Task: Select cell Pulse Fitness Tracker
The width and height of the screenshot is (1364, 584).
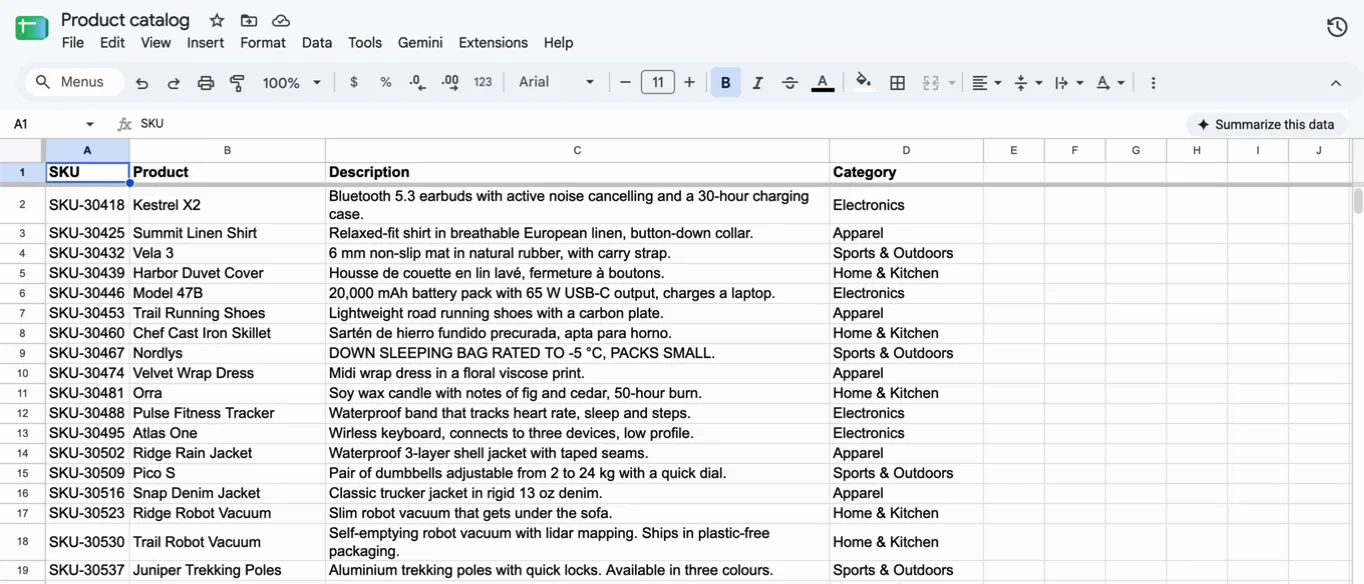Action: pyautogui.click(x=227, y=413)
